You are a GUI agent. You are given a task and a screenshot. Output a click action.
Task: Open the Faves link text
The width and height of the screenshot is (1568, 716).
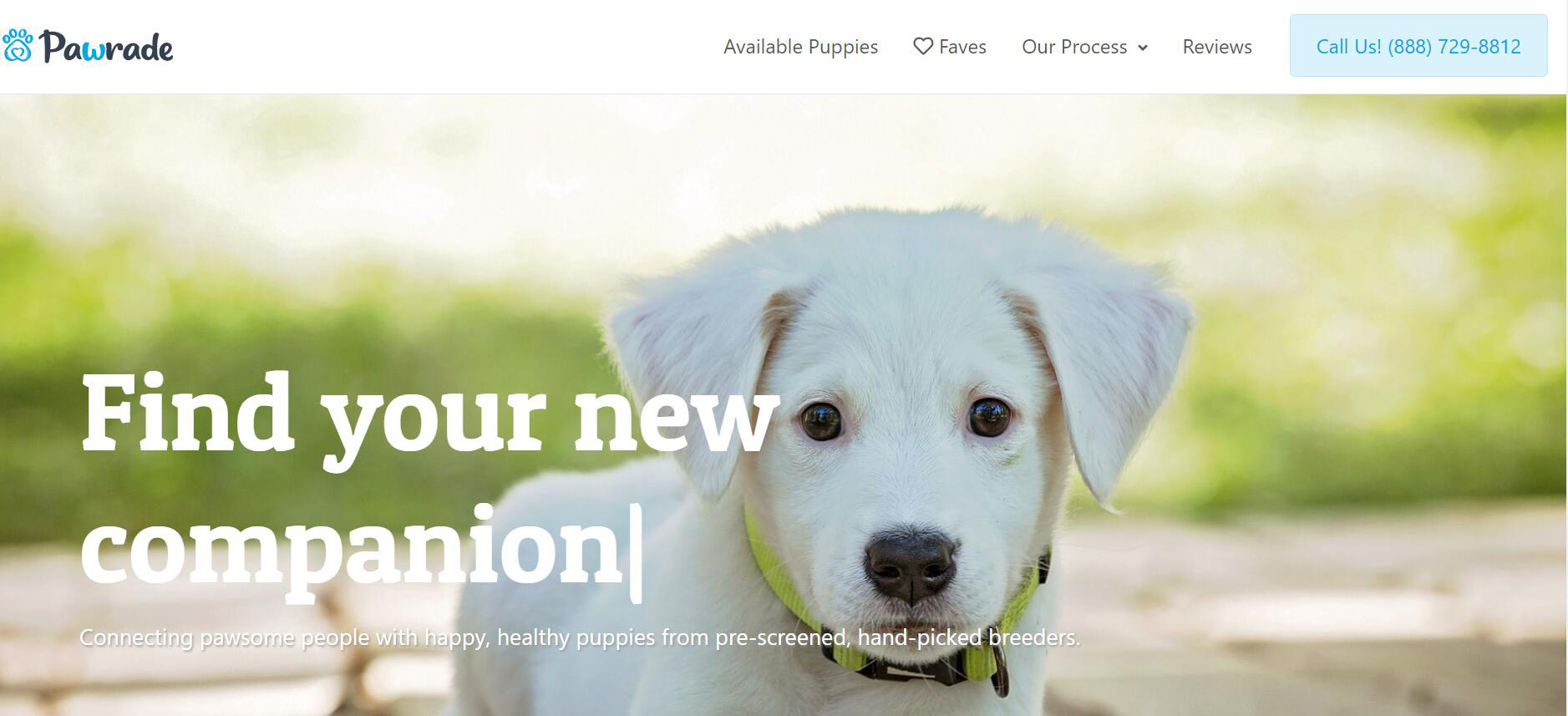tap(962, 47)
